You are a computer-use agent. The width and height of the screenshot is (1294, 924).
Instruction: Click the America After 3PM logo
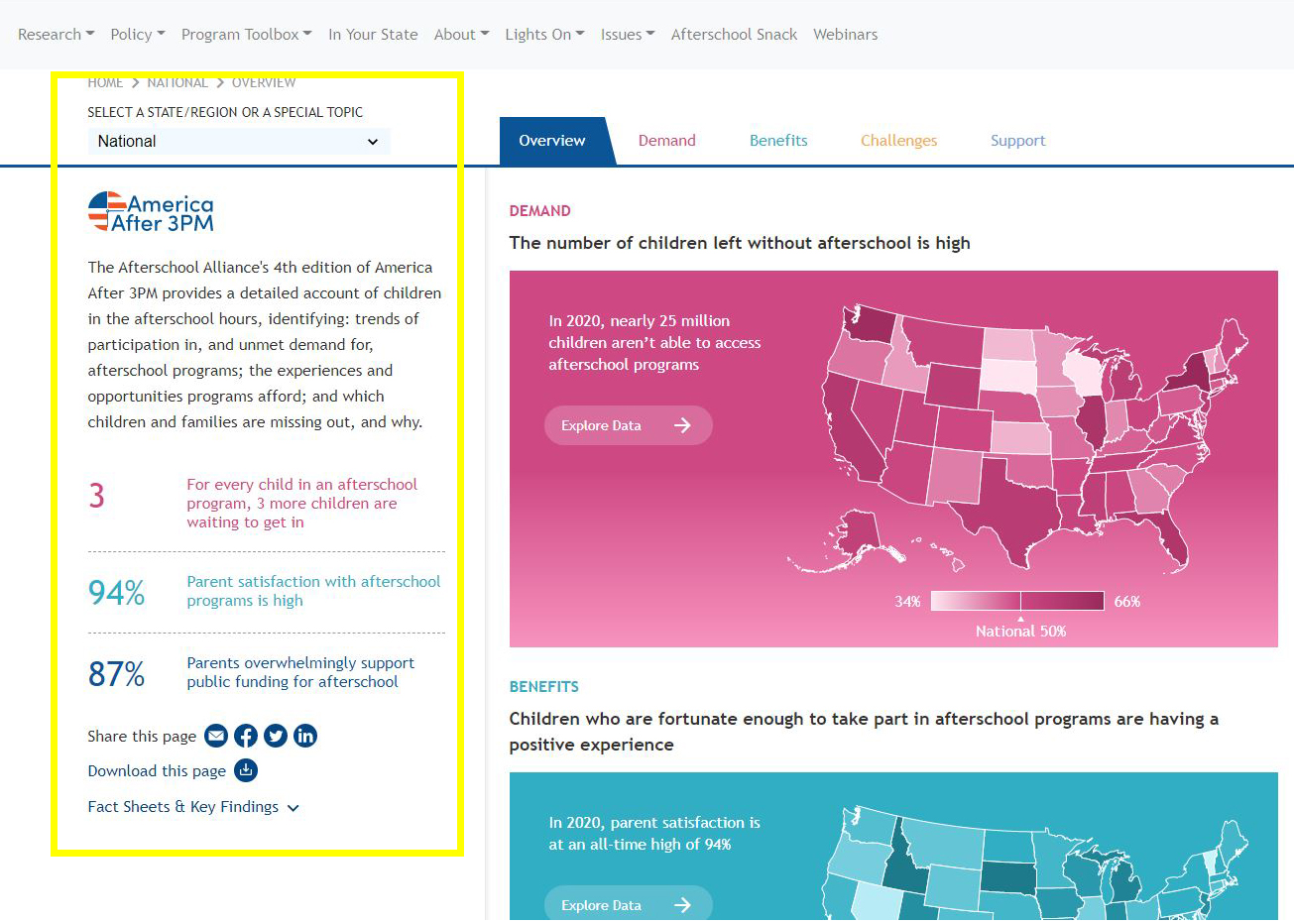tap(151, 212)
